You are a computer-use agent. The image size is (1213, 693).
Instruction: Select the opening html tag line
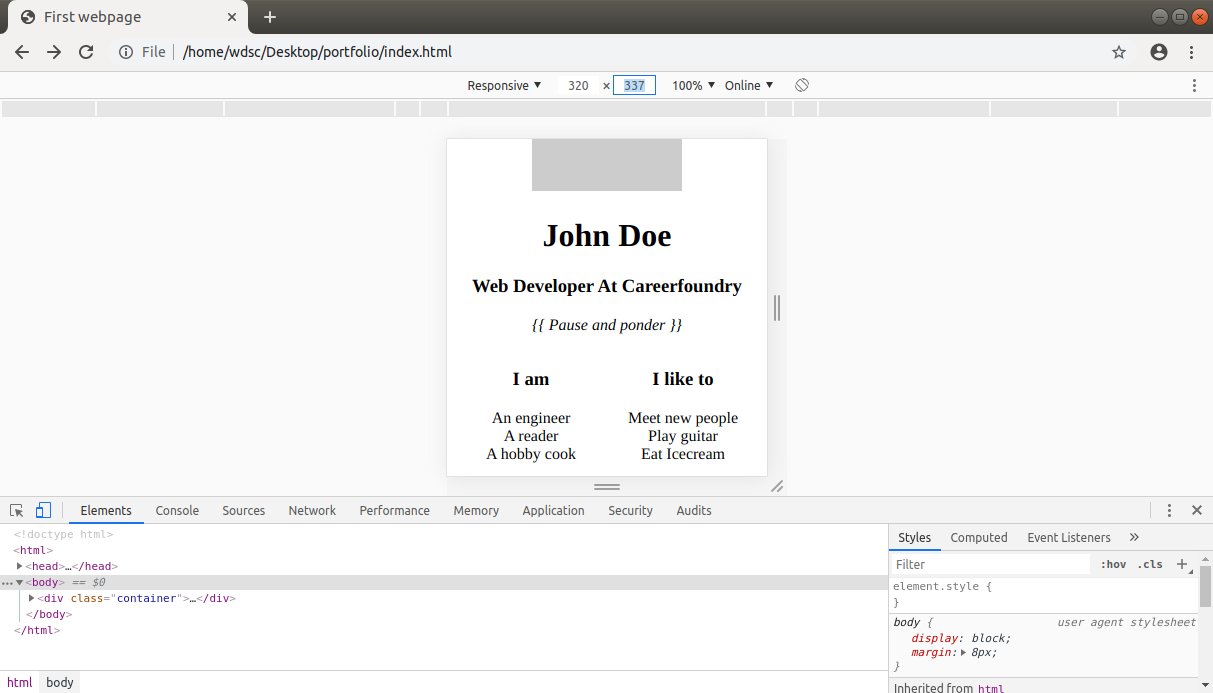[33, 550]
